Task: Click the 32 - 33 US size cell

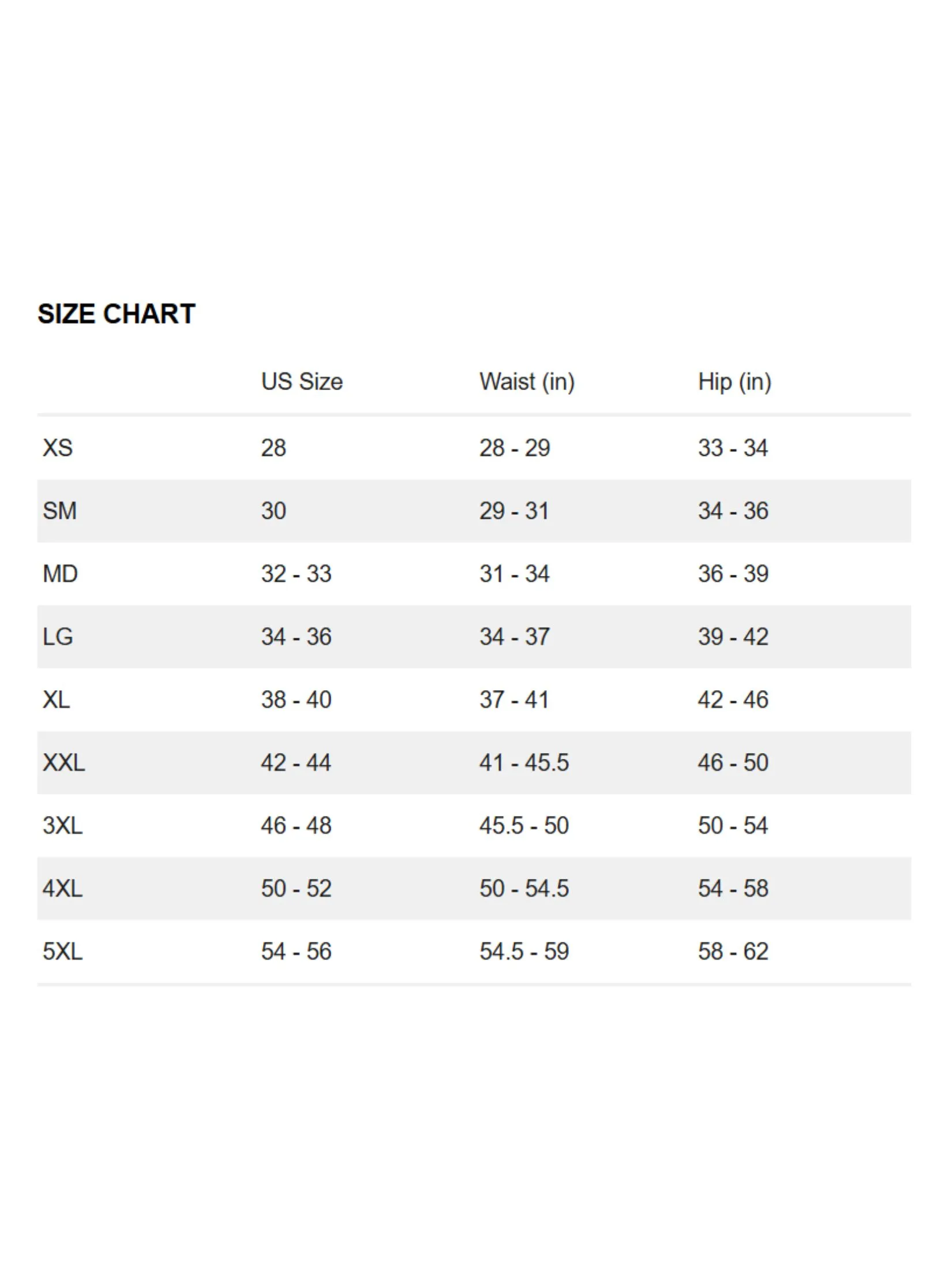Action: click(296, 574)
